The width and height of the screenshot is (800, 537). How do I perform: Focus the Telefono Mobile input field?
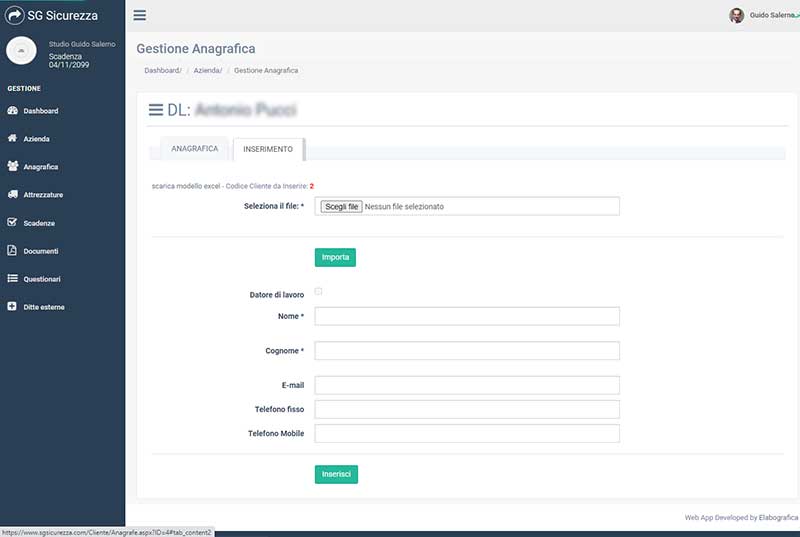point(467,433)
